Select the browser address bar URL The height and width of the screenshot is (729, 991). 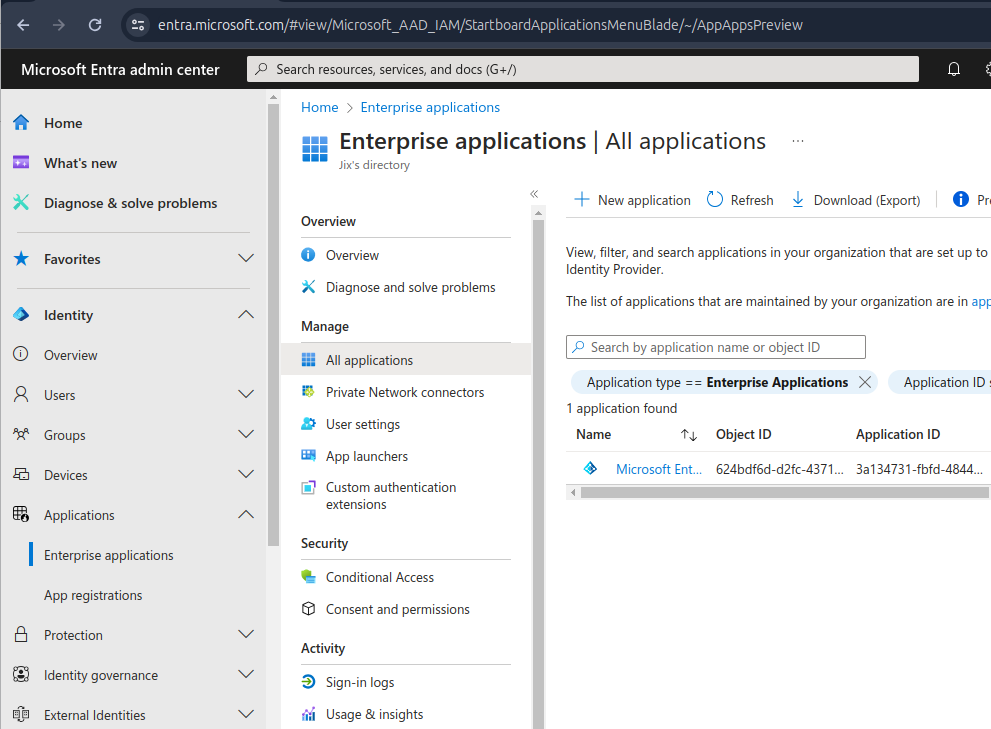point(480,25)
